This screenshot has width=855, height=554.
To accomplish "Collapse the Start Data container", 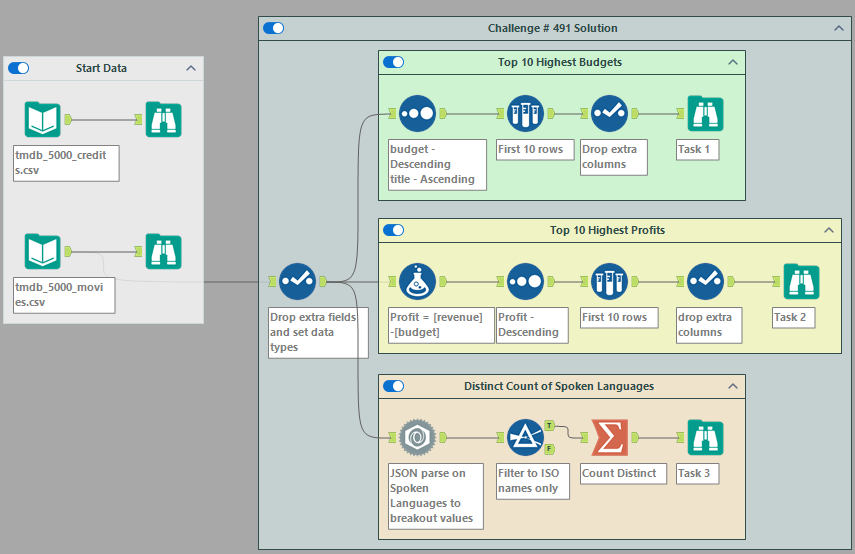I will click(x=191, y=68).
